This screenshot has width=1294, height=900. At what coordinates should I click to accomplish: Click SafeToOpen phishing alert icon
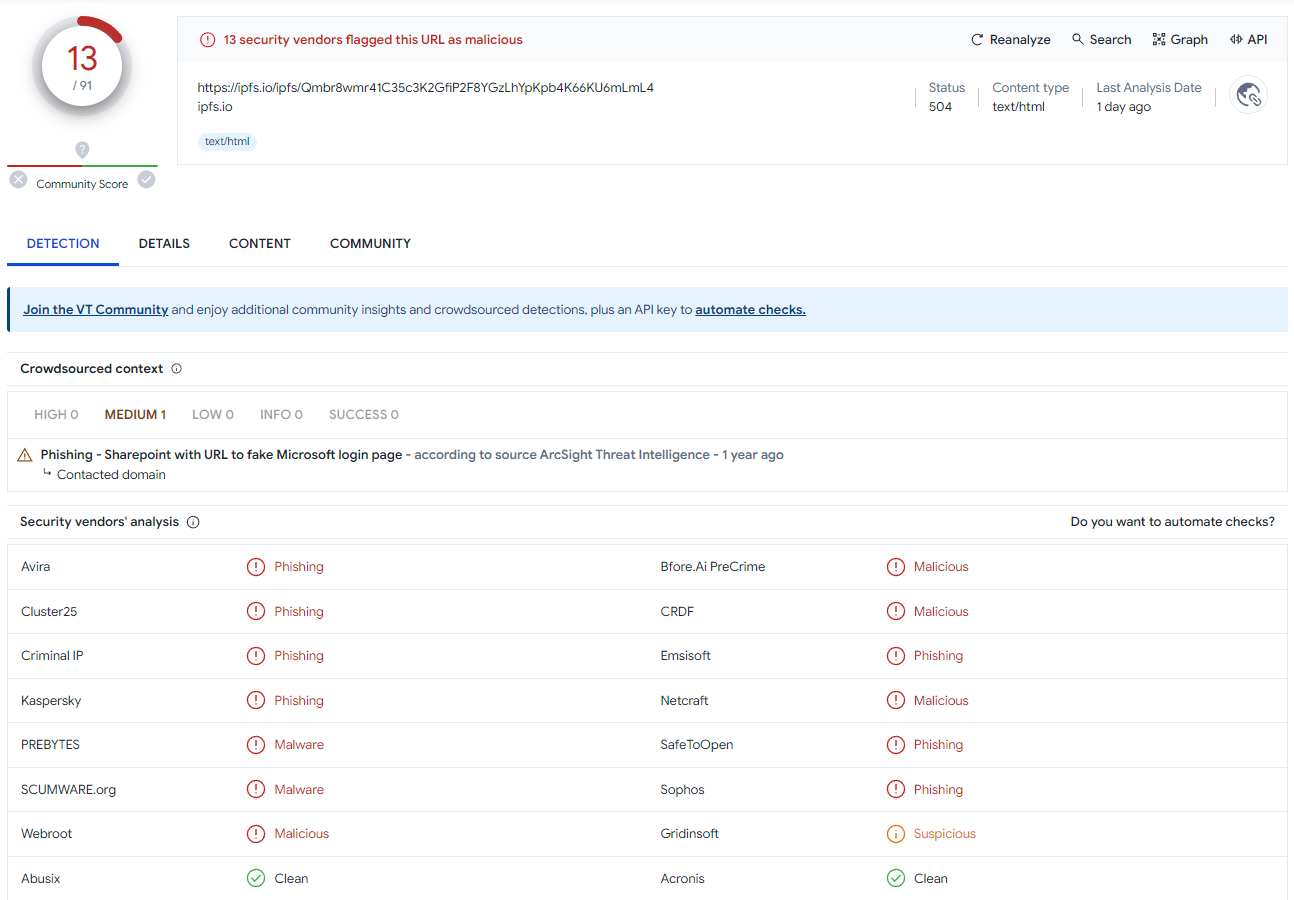click(x=895, y=745)
